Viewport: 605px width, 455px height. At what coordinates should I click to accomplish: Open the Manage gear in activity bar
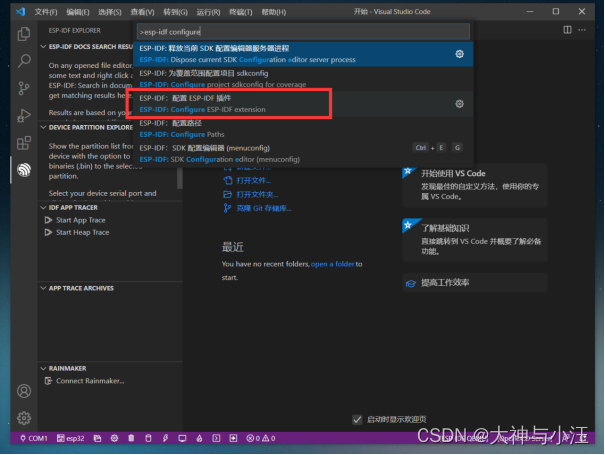point(24,418)
